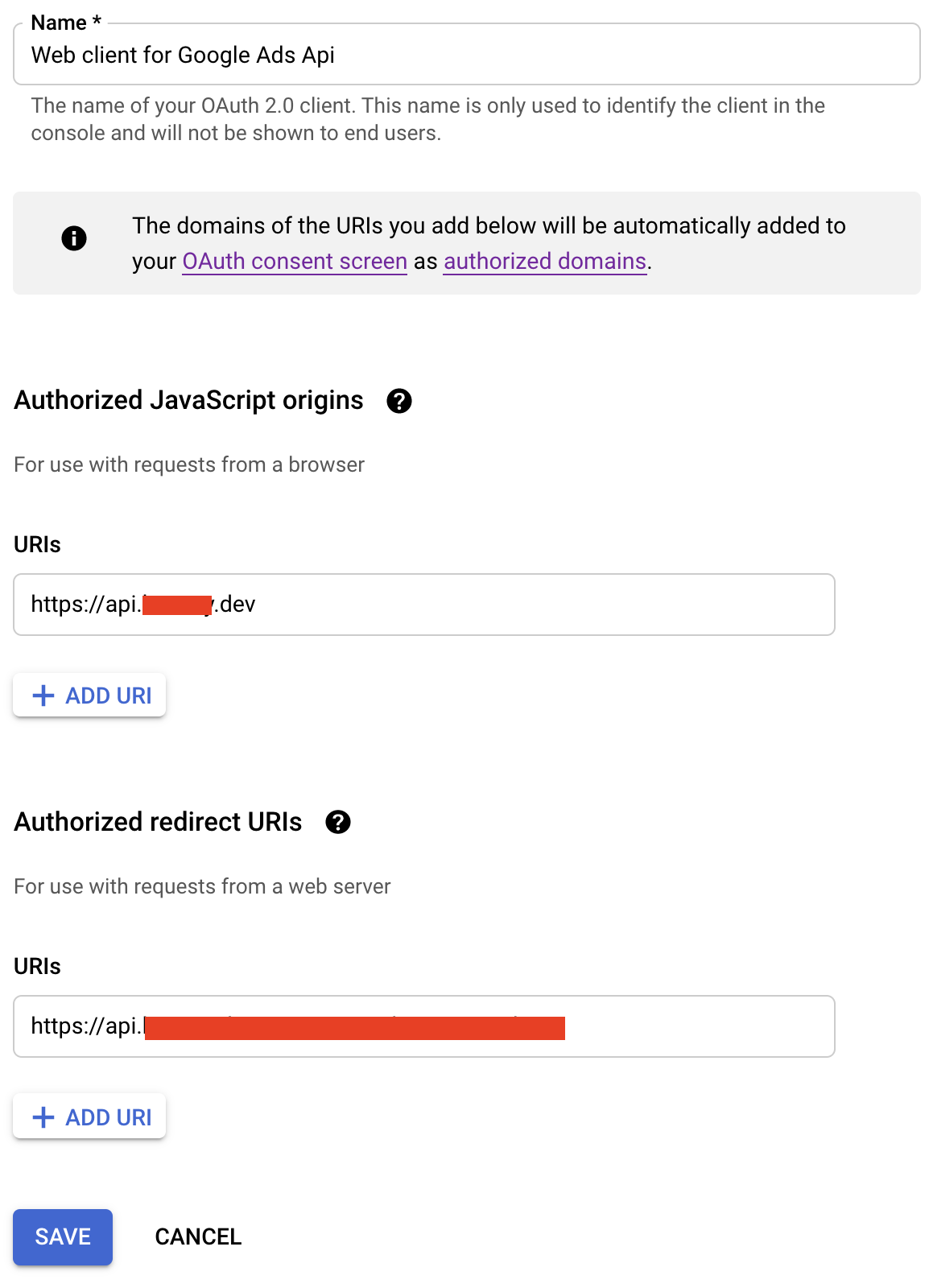
Task: Save the OAuth client settings
Action: click(x=63, y=1236)
